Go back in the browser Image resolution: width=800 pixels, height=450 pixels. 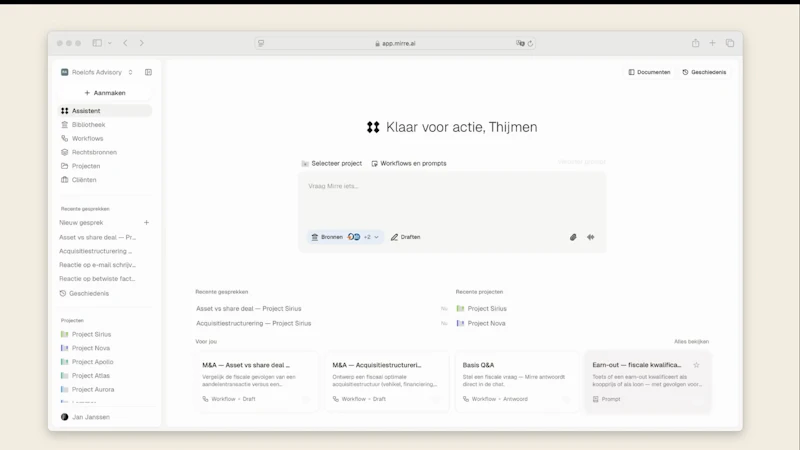[126, 43]
